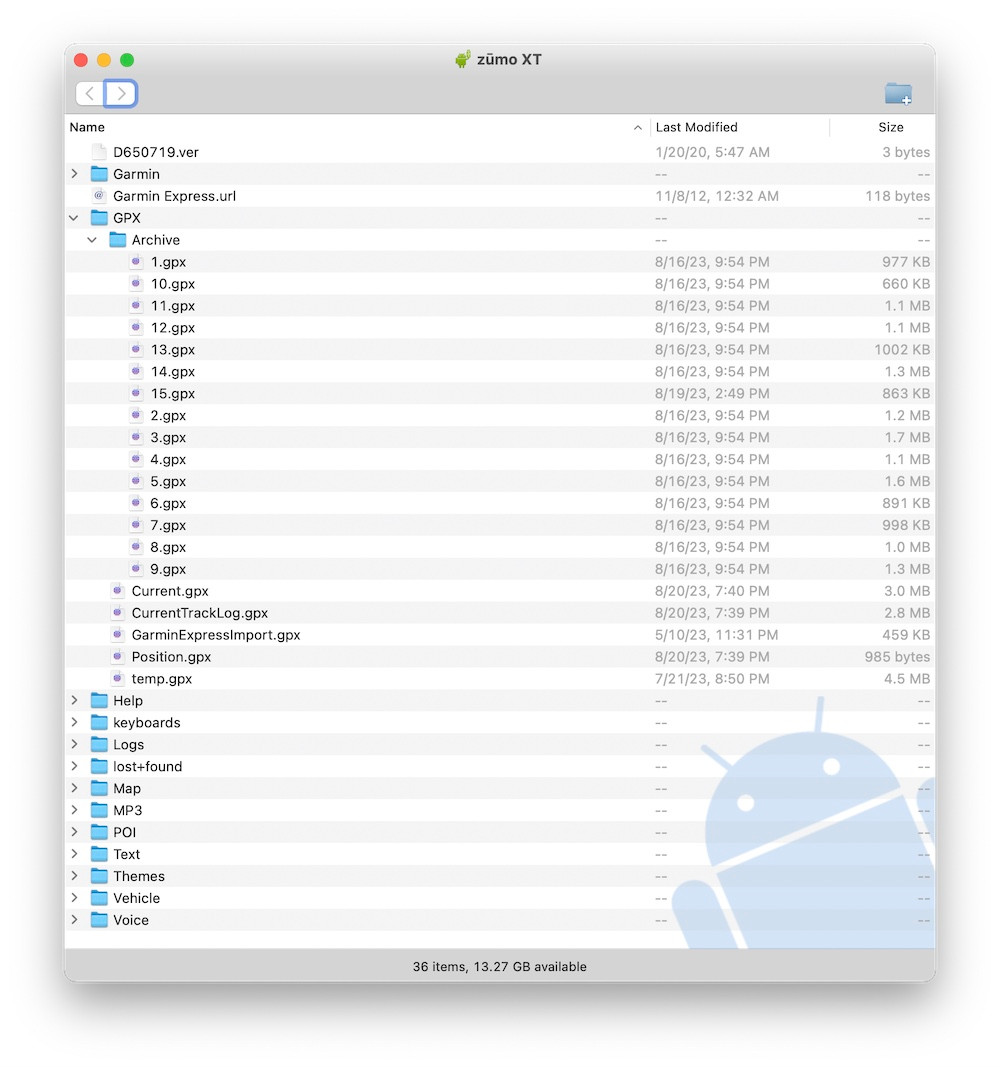Select the 13.gpx file icon

click(x=136, y=349)
